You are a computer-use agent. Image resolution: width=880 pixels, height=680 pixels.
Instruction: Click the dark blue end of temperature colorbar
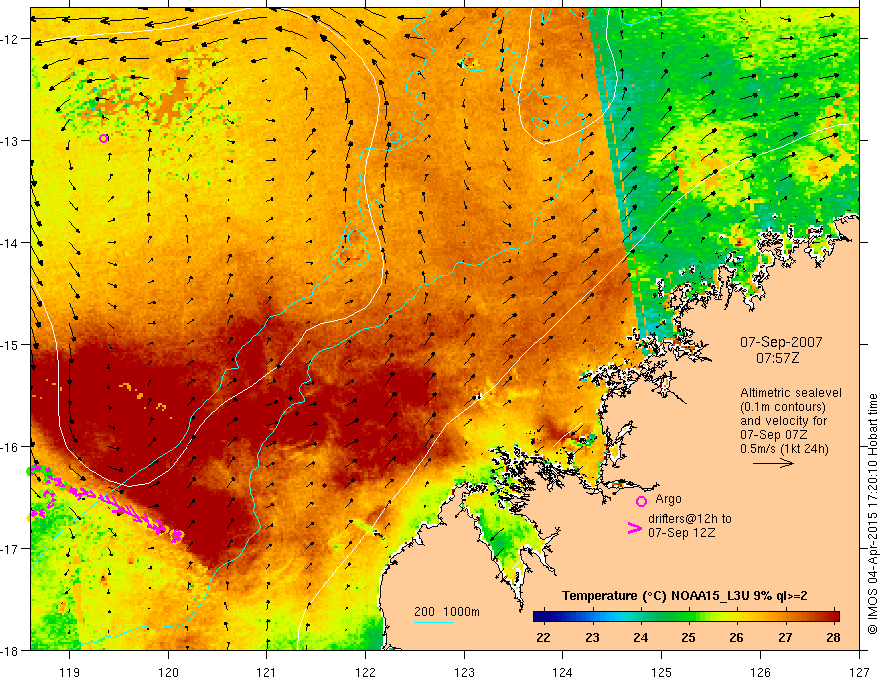[539, 616]
